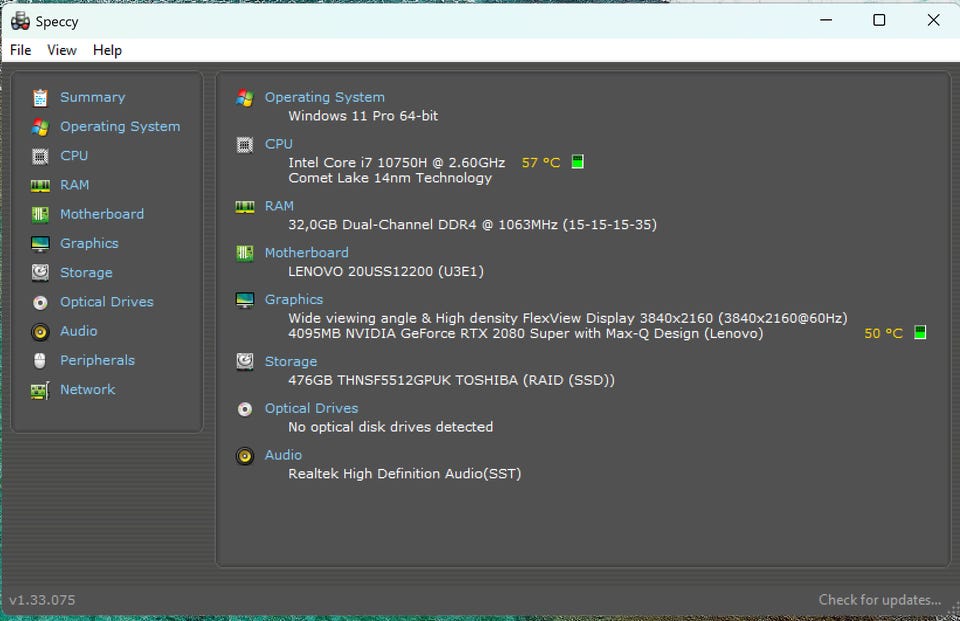Click the Motherboard heading link in summary
The width and height of the screenshot is (960, 621).
307,253
